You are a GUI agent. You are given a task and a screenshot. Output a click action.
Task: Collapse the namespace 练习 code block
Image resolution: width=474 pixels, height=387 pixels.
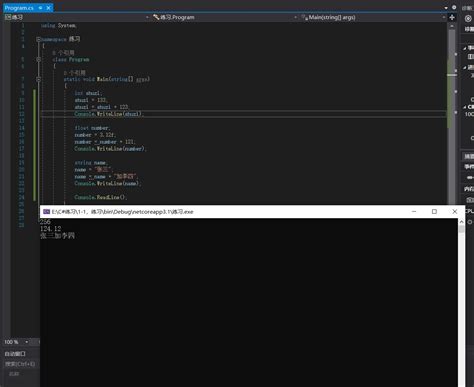coord(38,39)
